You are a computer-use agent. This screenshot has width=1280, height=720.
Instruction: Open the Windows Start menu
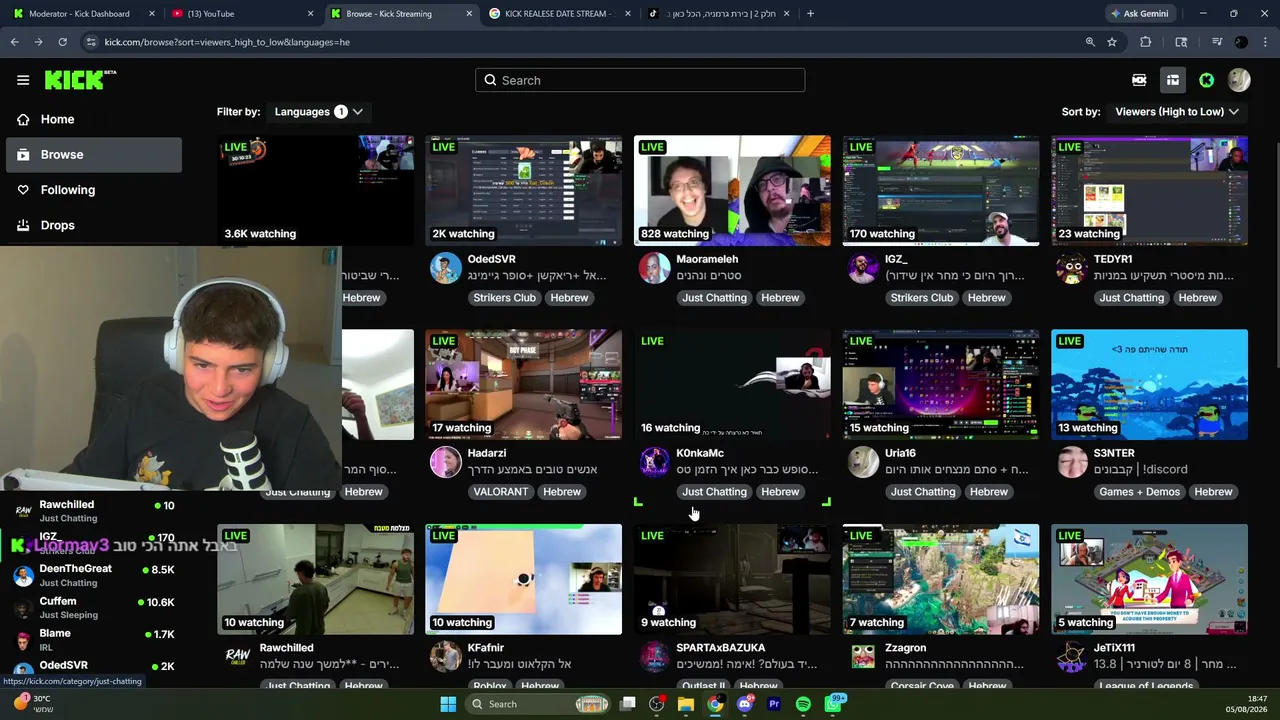[x=448, y=704]
